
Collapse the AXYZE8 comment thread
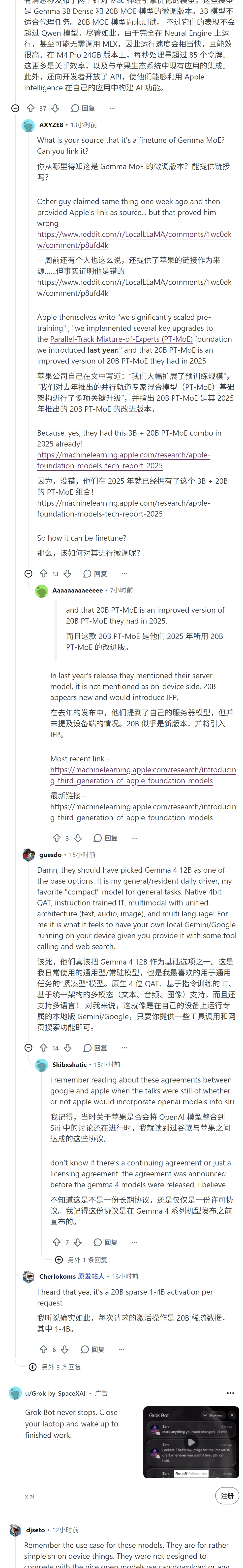coord(28,573)
